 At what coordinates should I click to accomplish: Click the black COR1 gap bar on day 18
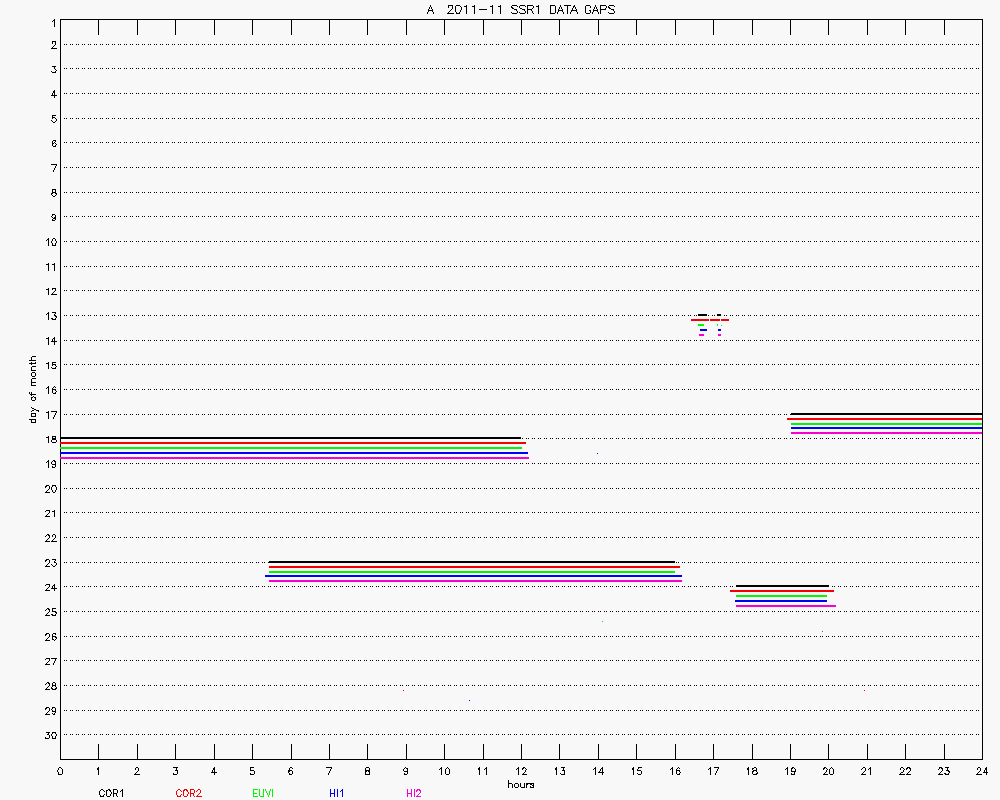290,438
